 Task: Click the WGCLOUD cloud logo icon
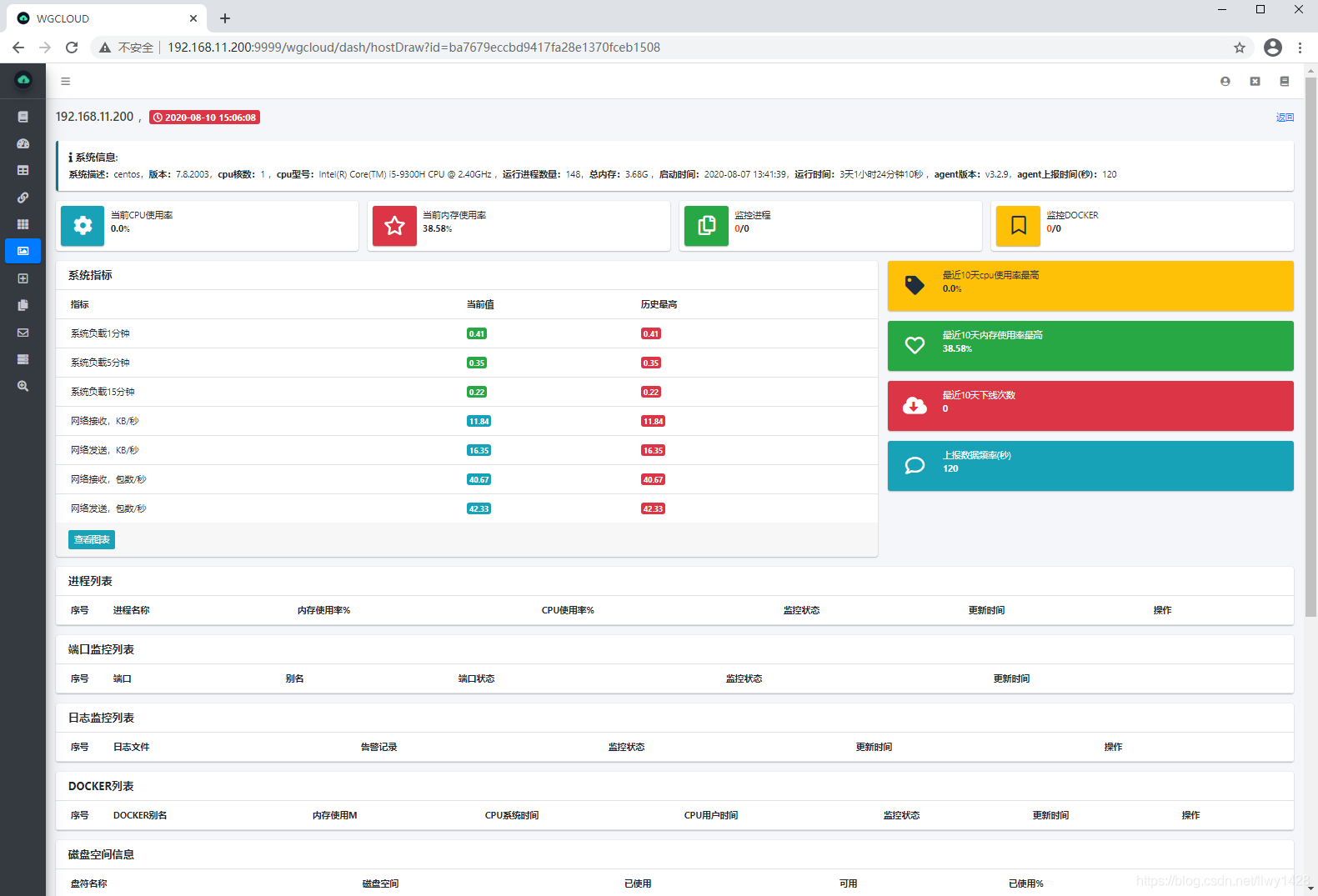[23, 80]
